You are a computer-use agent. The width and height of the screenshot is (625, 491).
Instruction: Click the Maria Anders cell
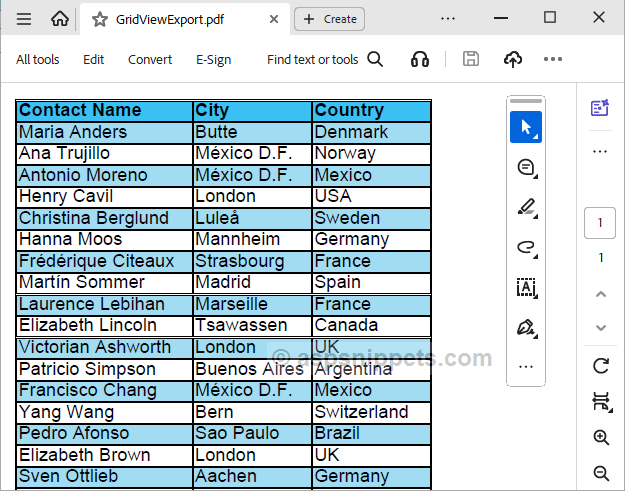pos(104,132)
